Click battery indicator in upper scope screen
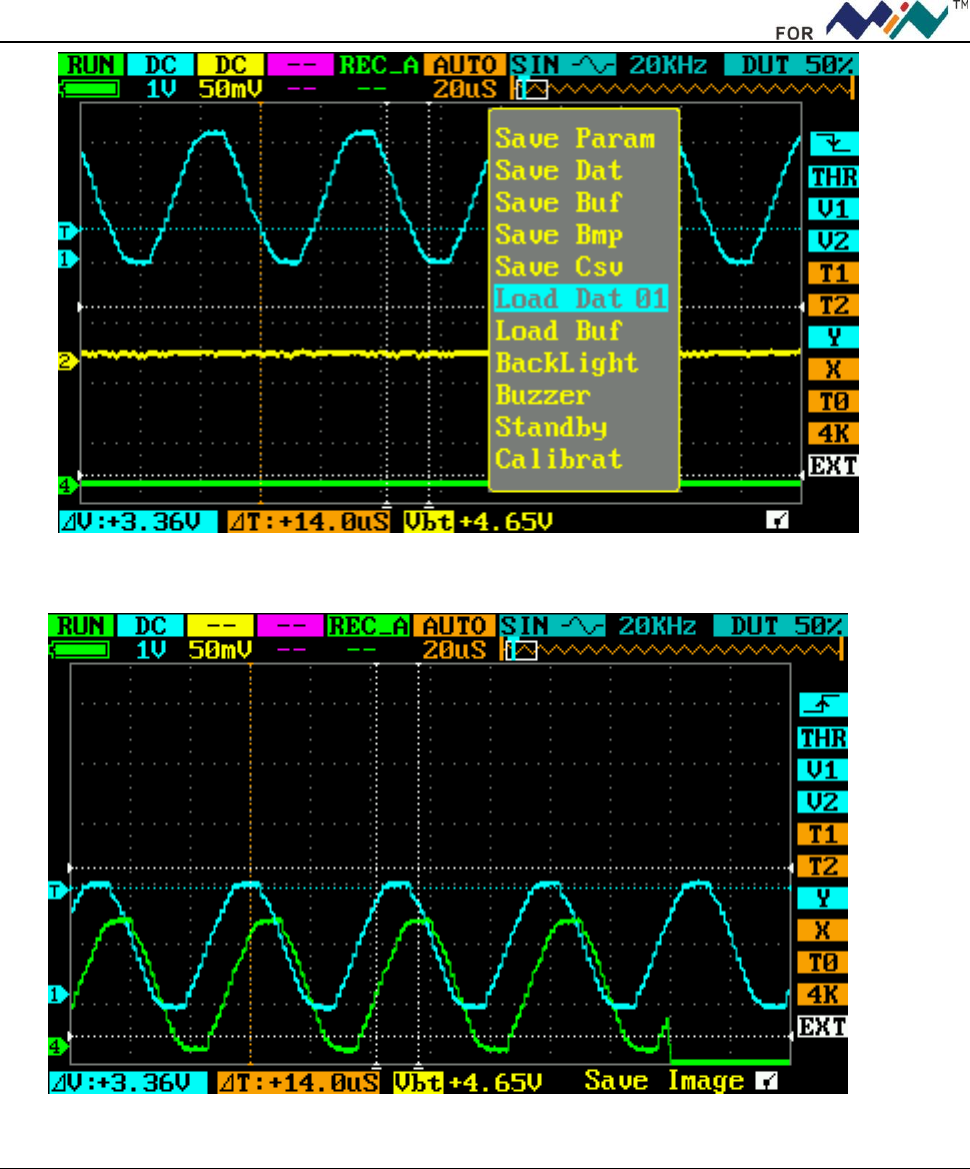Screen dimensions: 970x1169 pos(89,90)
